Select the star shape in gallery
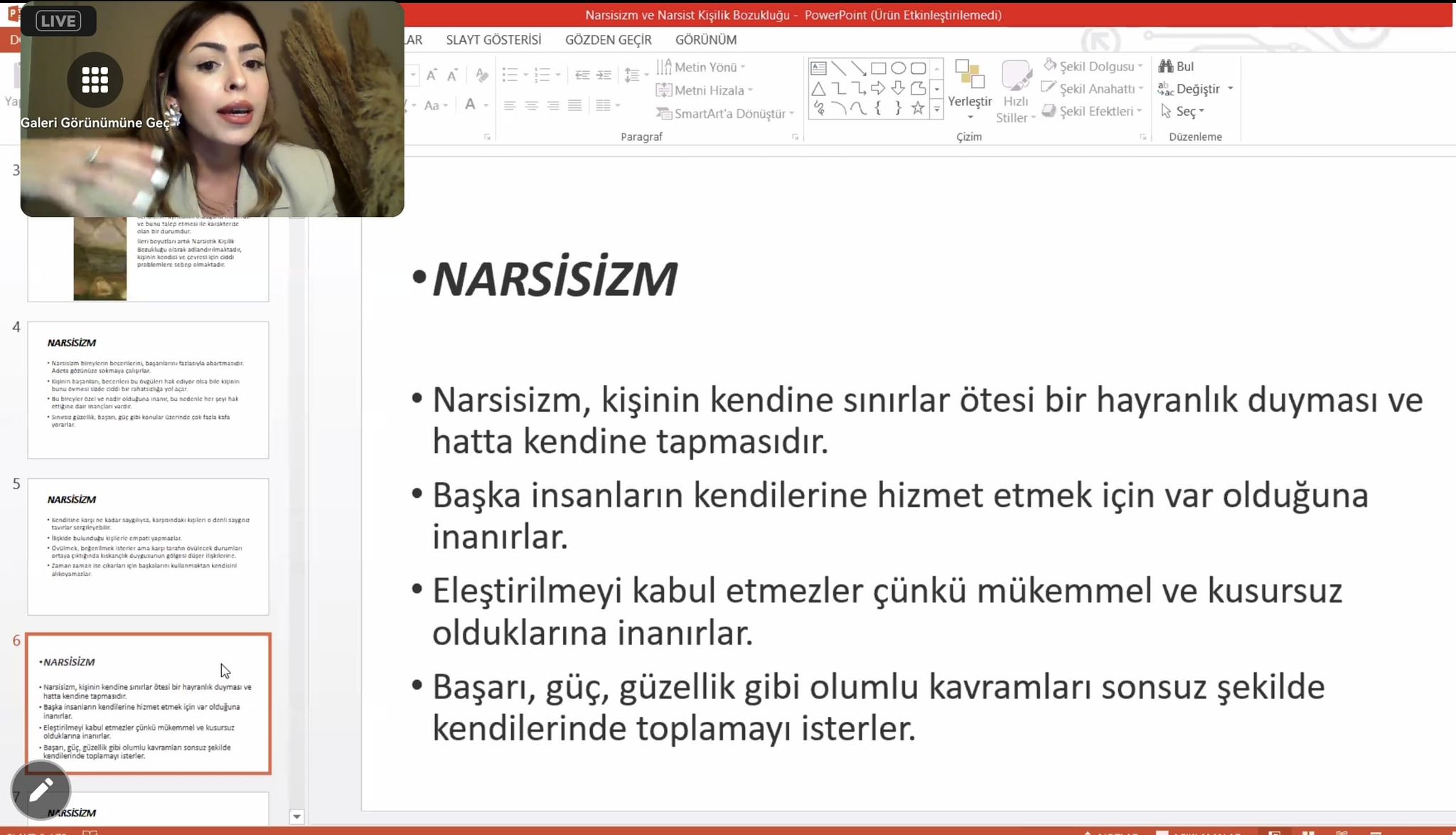Image resolution: width=1456 pixels, height=835 pixels. pyautogui.click(x=918, y=109)
